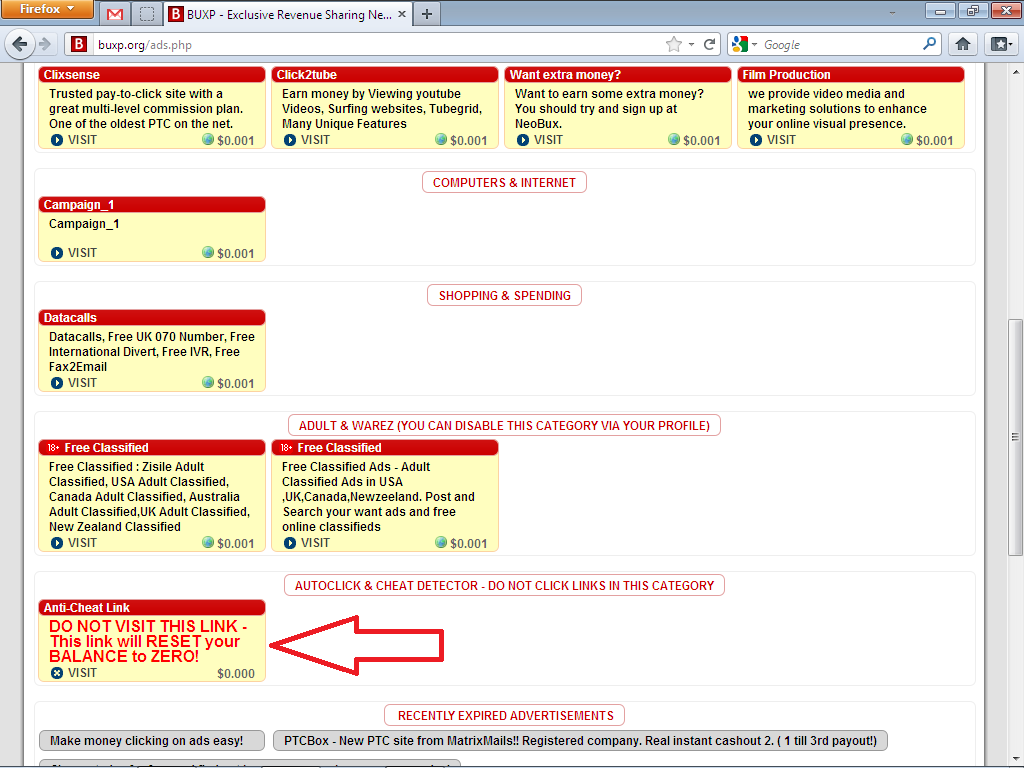This screenshot has height=768, width=1024.
Task: Click the Anti-Cheat Link title header
Action: coord(152,607)
